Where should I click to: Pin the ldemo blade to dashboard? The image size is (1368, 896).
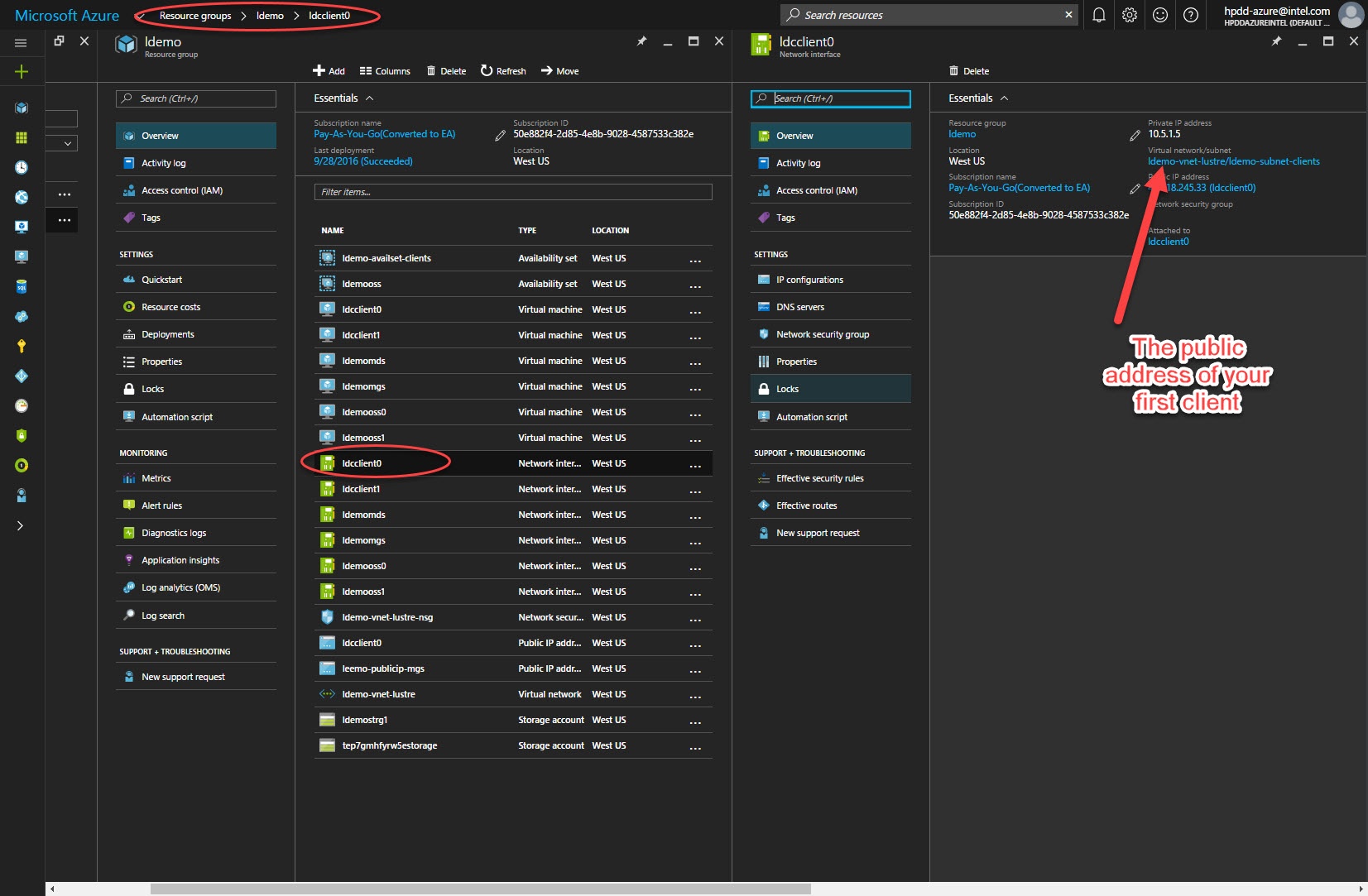[x=641, y=41]
